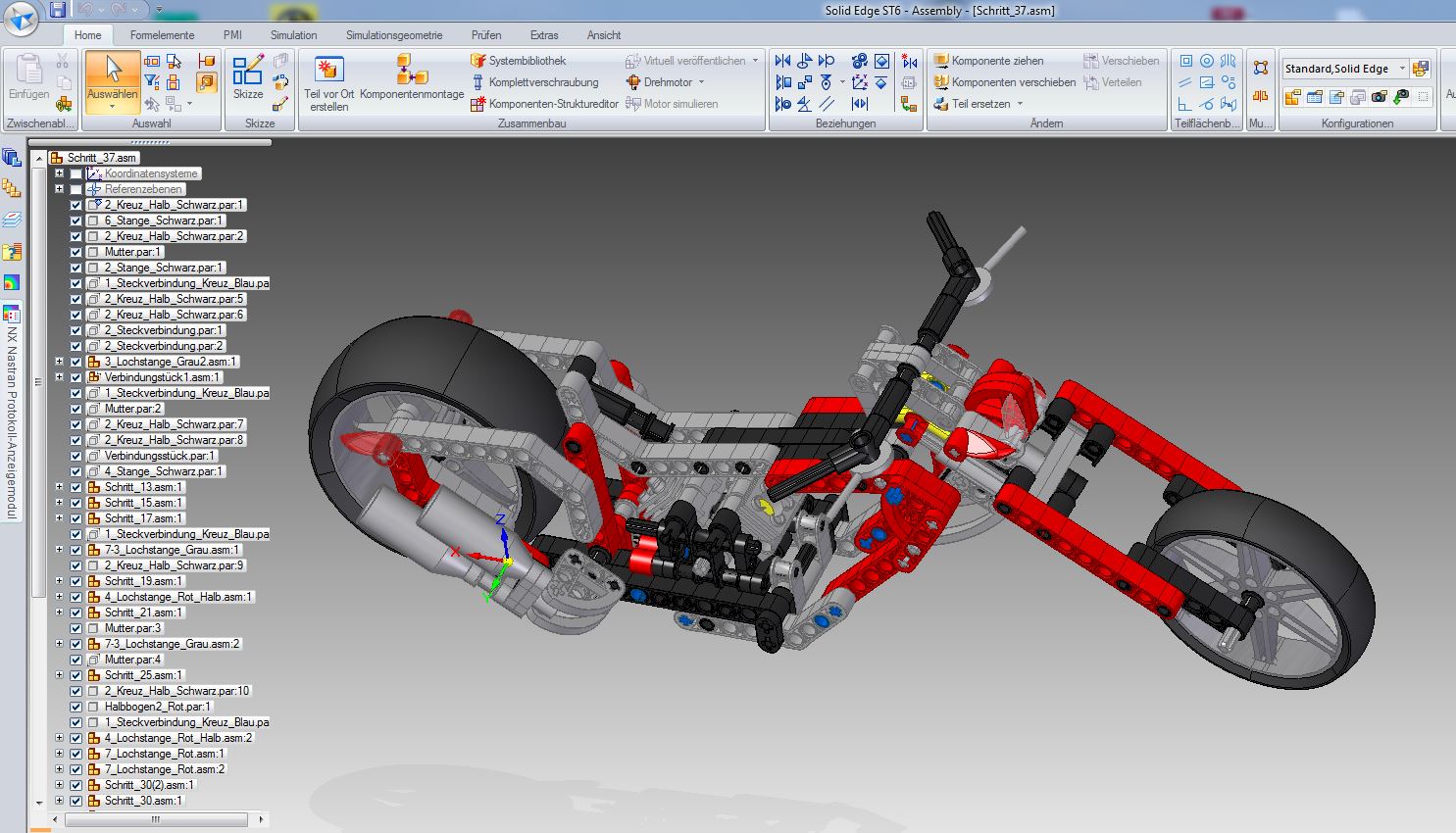Screen dimensions: 1456x833
Task: Click the Skizze sketch tool
Action: (x=247, y=78)
